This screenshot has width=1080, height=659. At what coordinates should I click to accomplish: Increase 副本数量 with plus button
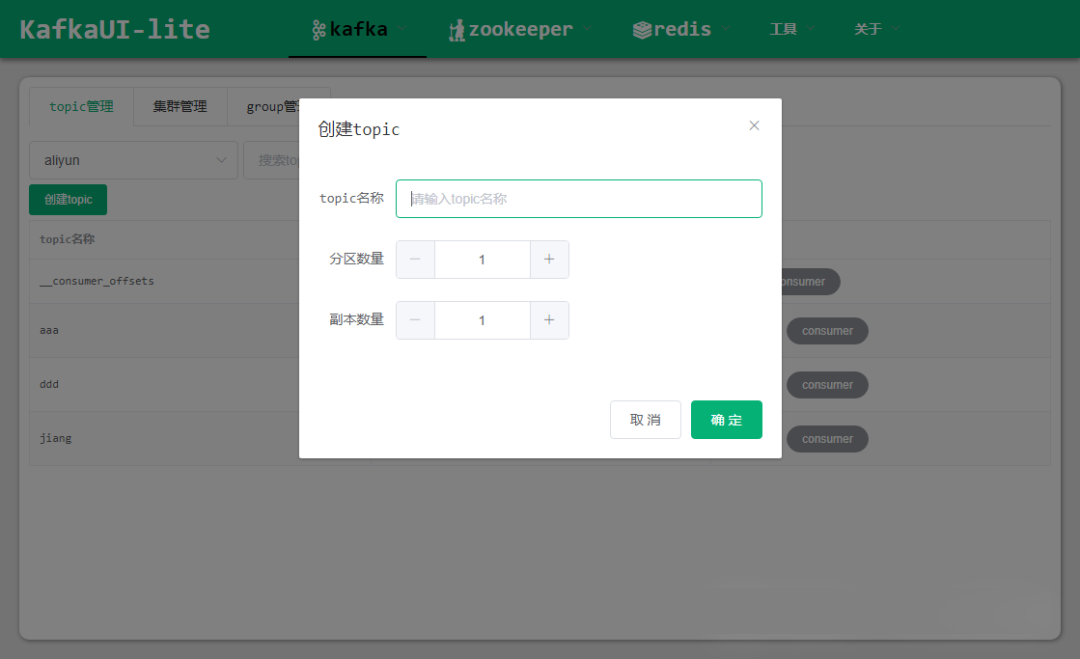pos(549,320)
